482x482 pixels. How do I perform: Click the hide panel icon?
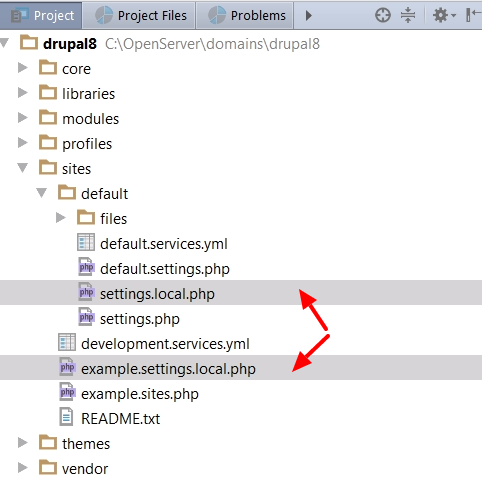click(473, 15)
